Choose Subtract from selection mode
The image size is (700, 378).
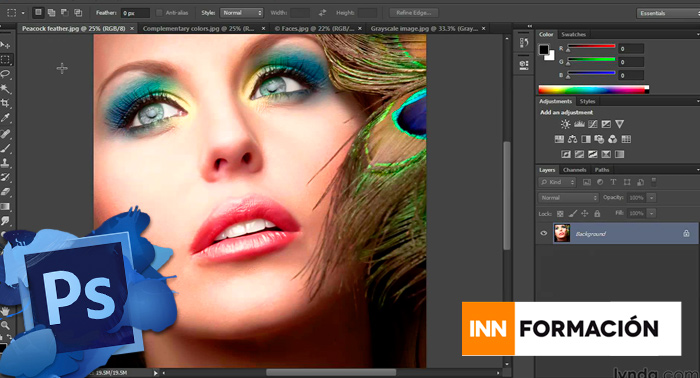[x=64, y=12]
